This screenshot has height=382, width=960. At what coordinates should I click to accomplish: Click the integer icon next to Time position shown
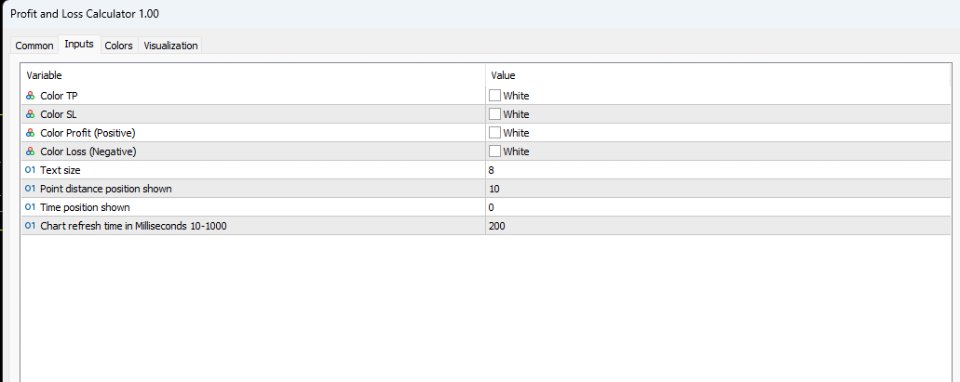(30, 207)
